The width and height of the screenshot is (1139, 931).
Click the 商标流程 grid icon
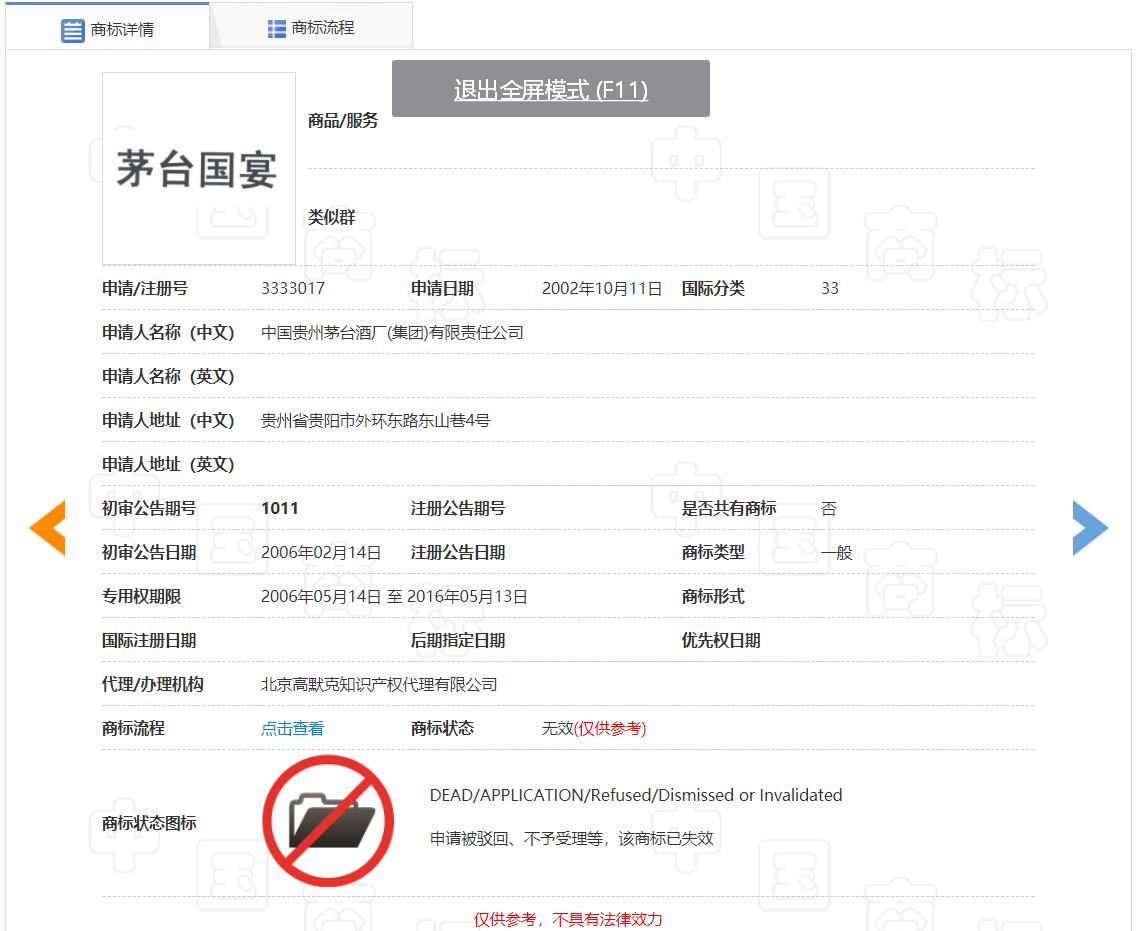click(277, 29)
